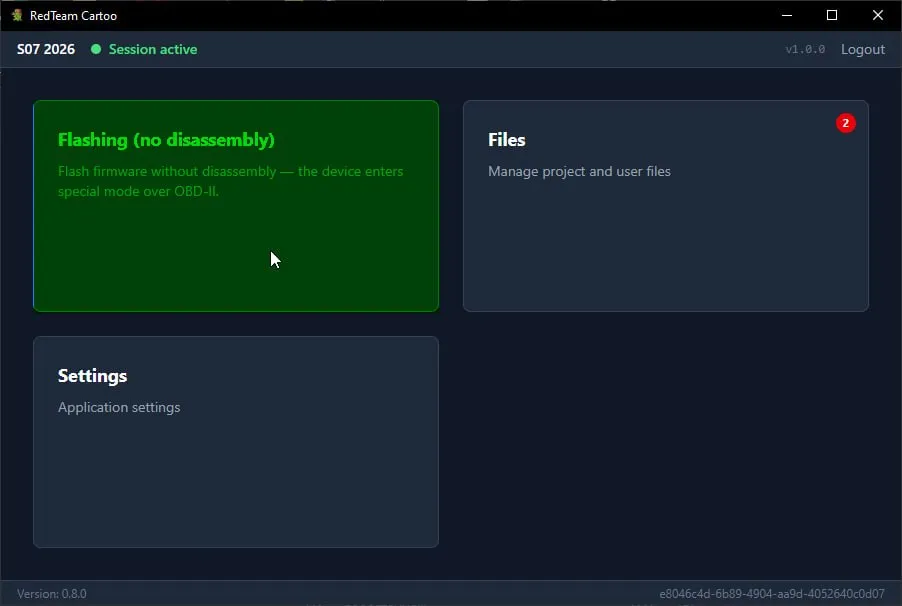Click the 'Application settings' description text

click(x=119, y=407)
